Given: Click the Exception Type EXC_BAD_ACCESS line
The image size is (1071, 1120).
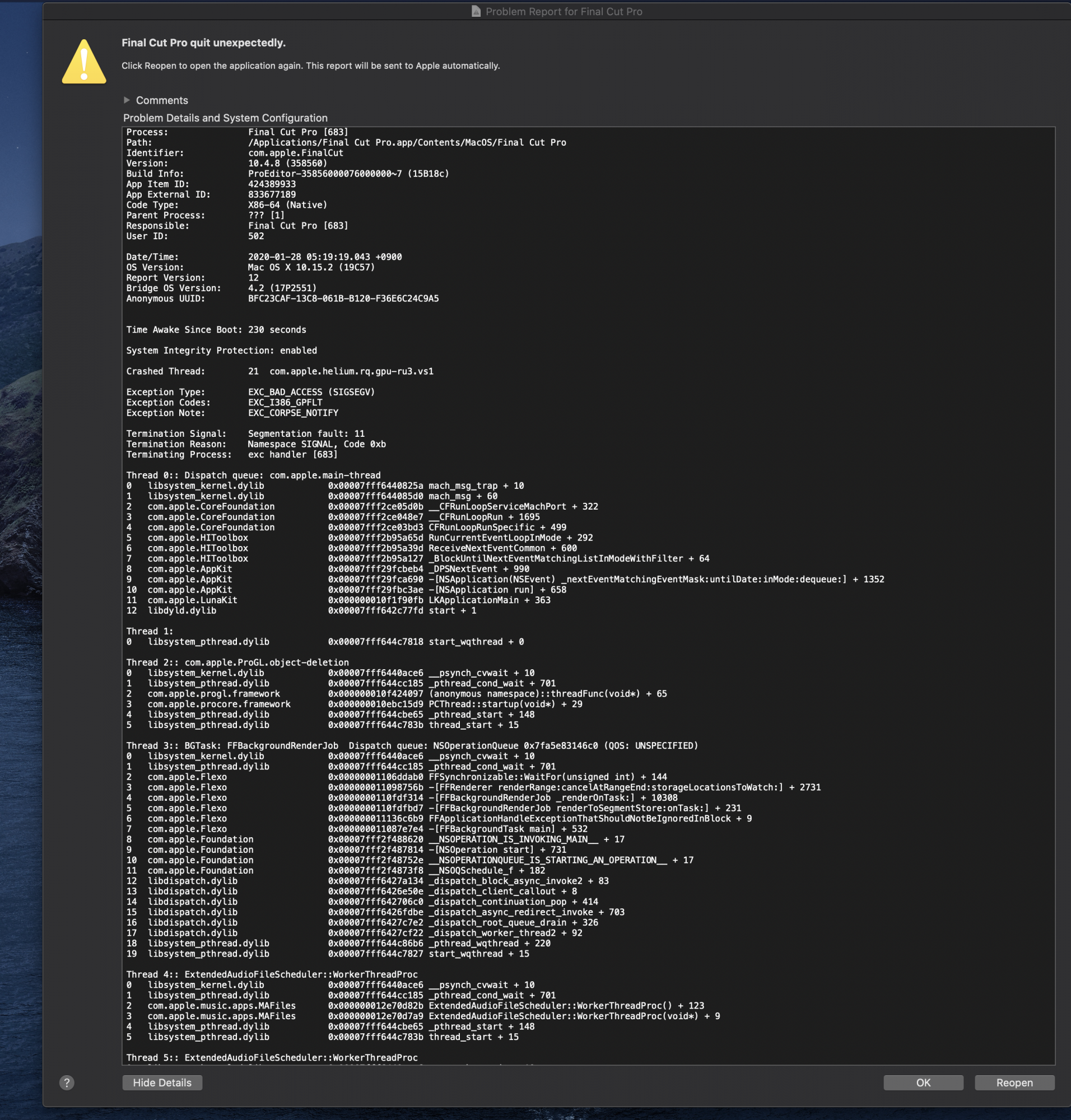Looking at the screenshot, I should (x=250, y=392).
